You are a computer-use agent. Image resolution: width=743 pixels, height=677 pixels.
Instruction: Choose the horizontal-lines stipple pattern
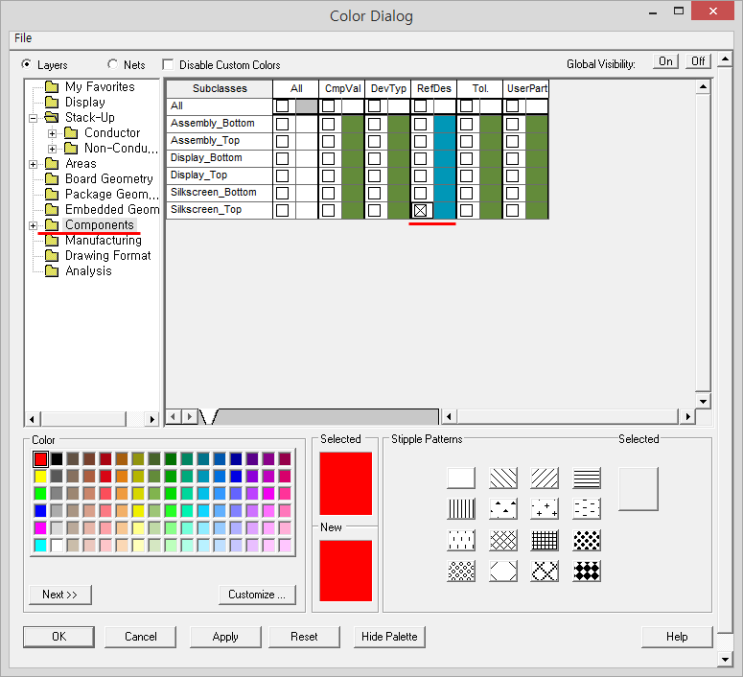pos(587,478)
